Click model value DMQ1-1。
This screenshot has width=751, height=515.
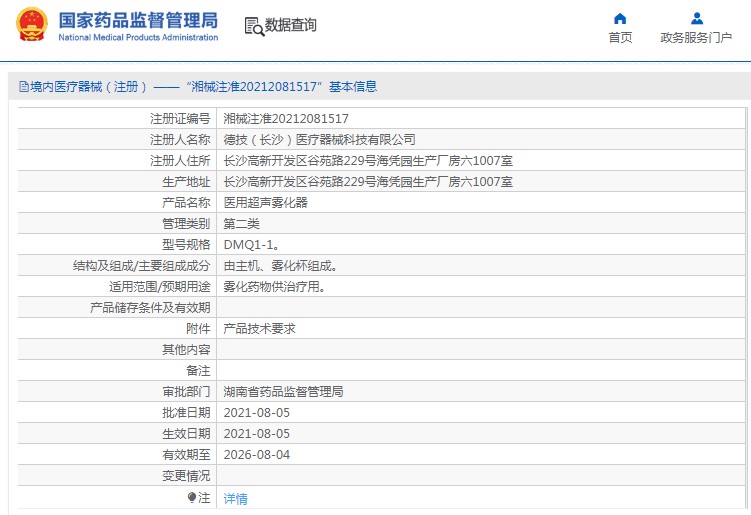[251, 245]
